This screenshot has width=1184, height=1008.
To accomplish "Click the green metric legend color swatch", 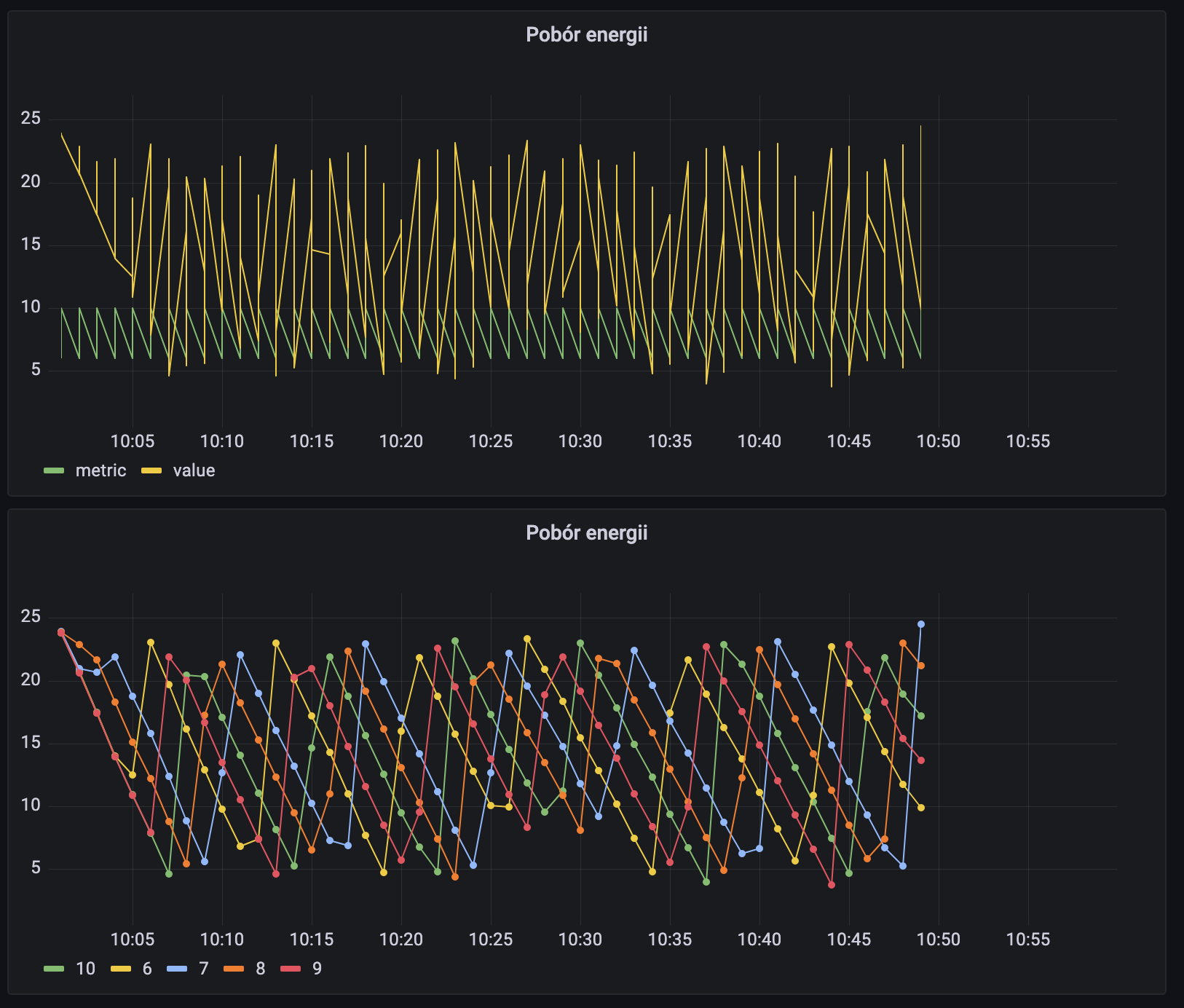I will [54, 470].
